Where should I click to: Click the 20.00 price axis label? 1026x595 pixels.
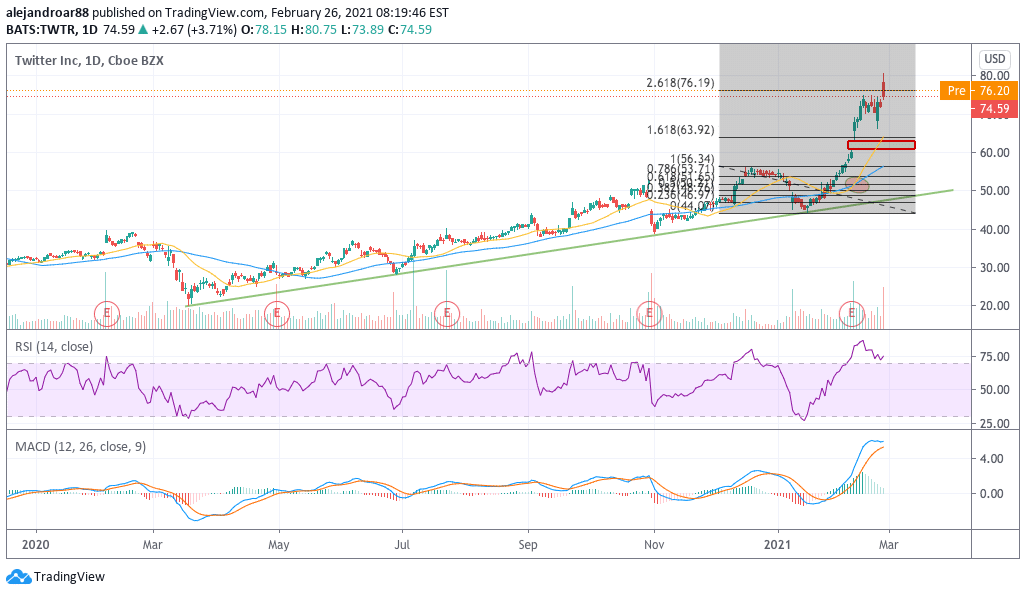(x=995, y=306)
